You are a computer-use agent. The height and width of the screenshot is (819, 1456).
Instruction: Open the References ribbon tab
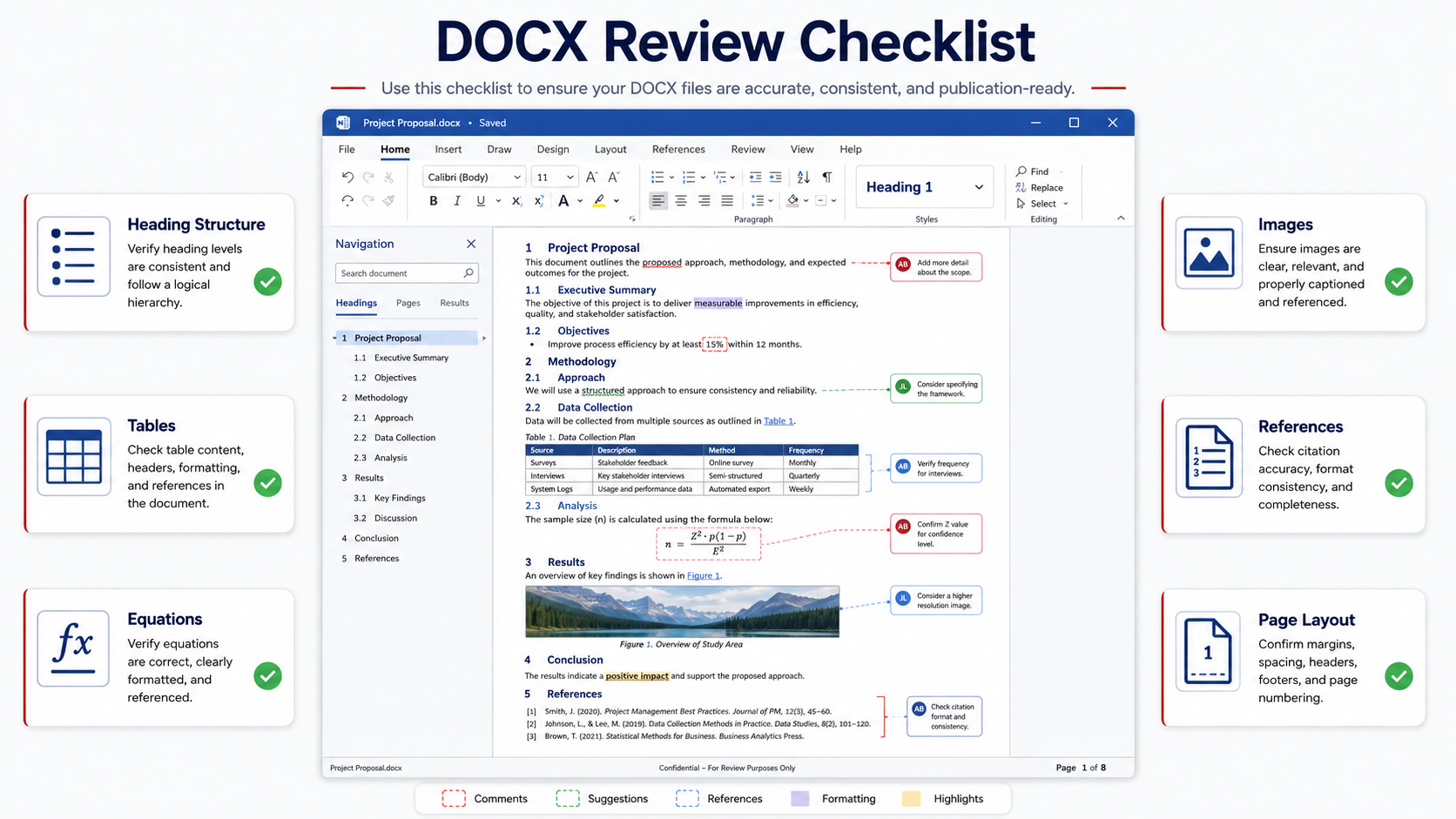point(678,149)
